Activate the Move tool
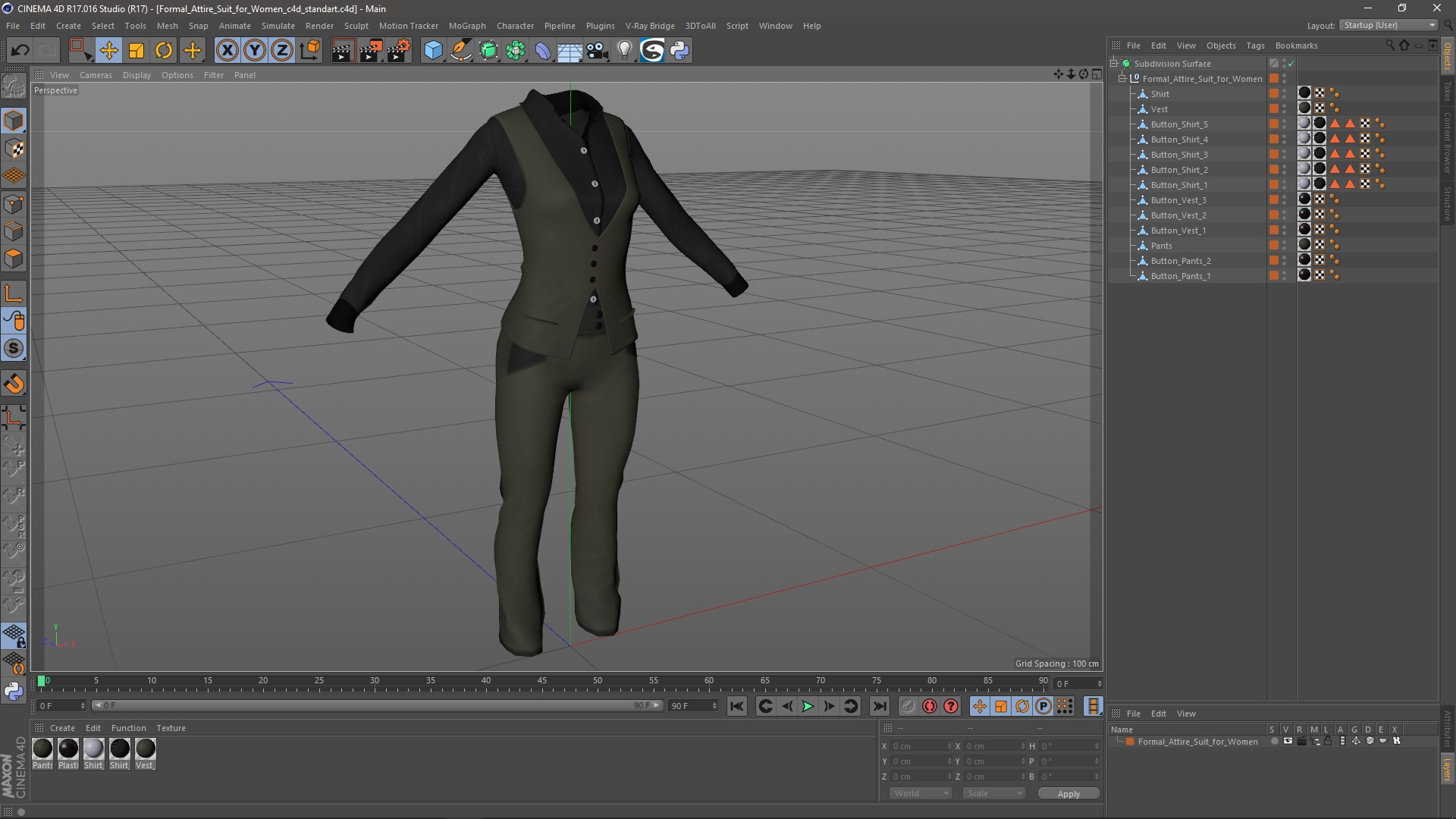 [108, 51]
